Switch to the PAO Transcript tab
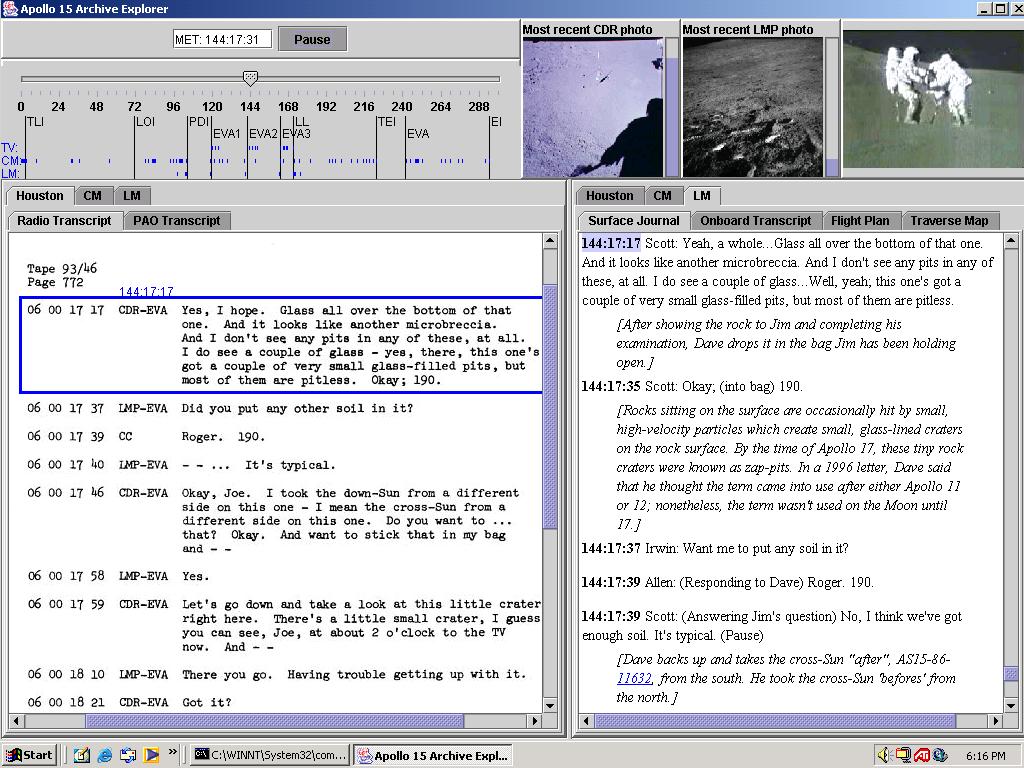 point(177,220)
